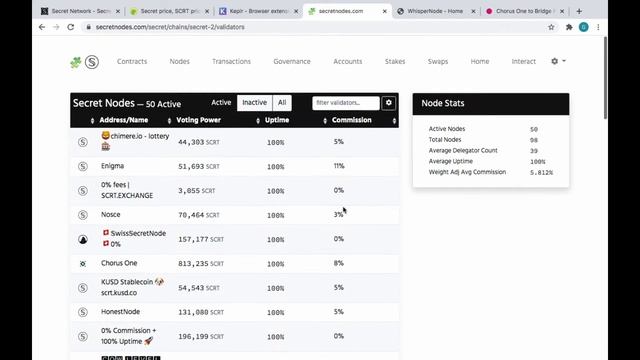Viewport: 640px width, 360px height.
Task: Open Stakes nav menu
Action: pos(395,61)
